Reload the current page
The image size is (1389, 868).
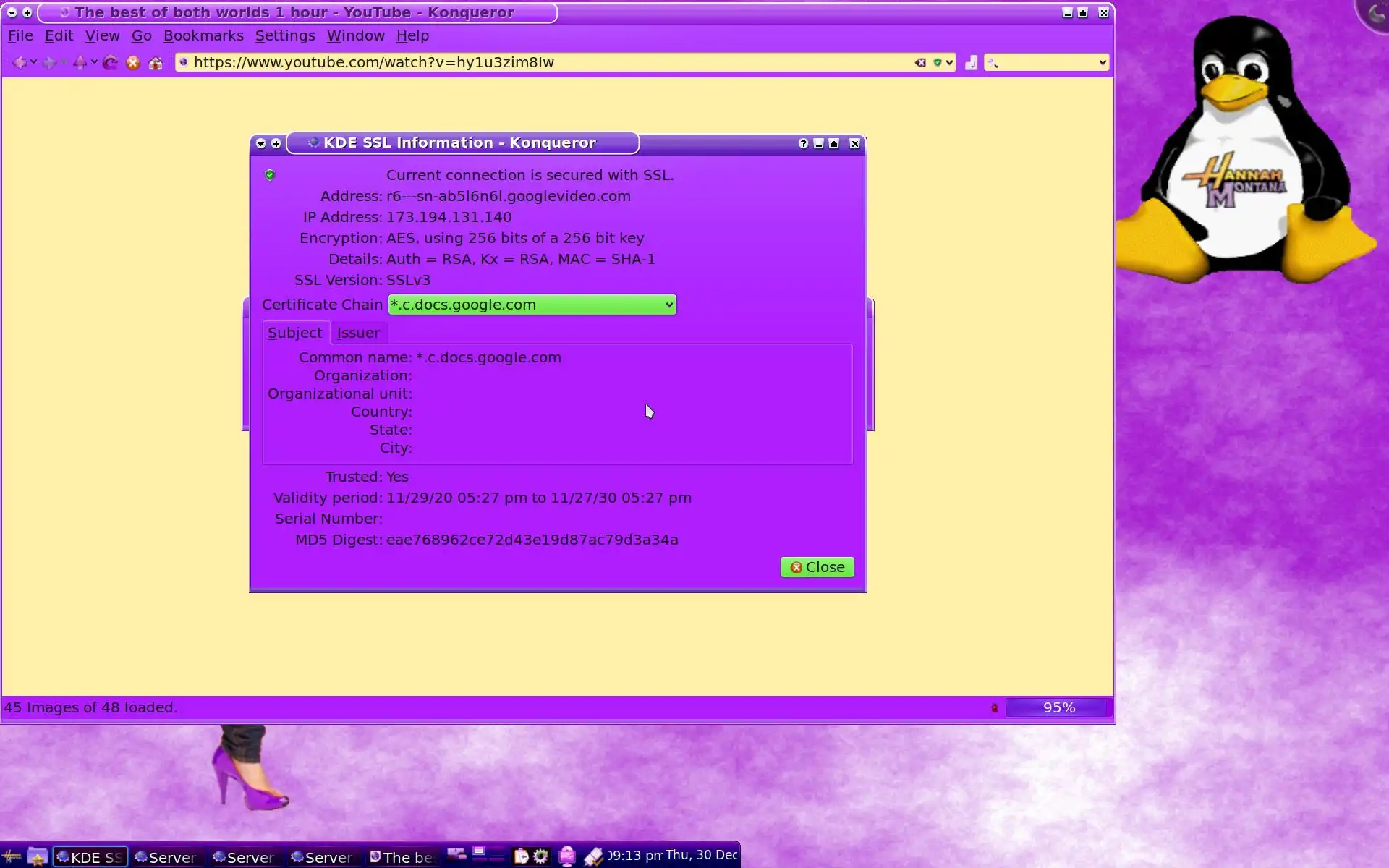click(111, 63)
